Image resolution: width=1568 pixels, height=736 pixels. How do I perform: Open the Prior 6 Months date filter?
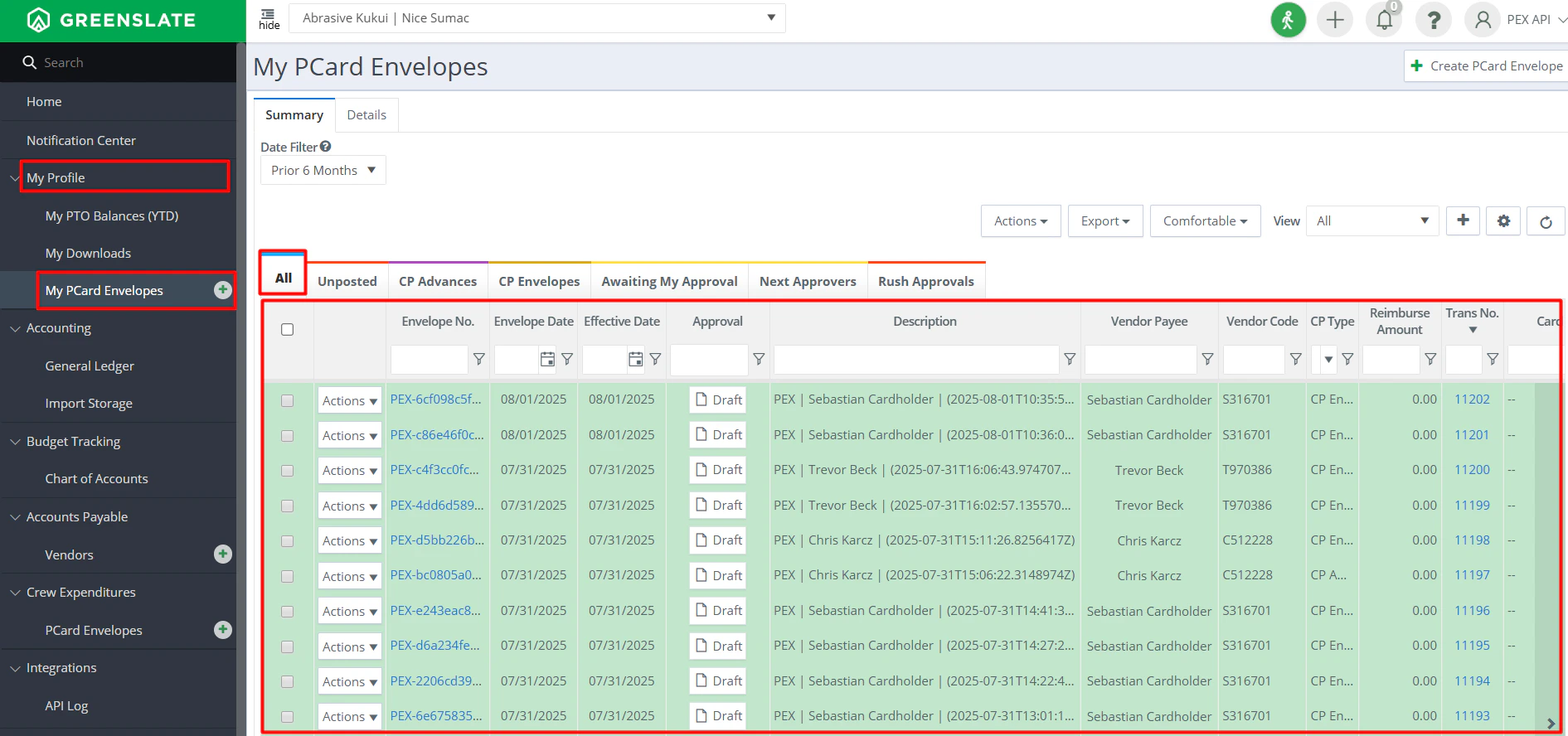(x=323, y=171)
